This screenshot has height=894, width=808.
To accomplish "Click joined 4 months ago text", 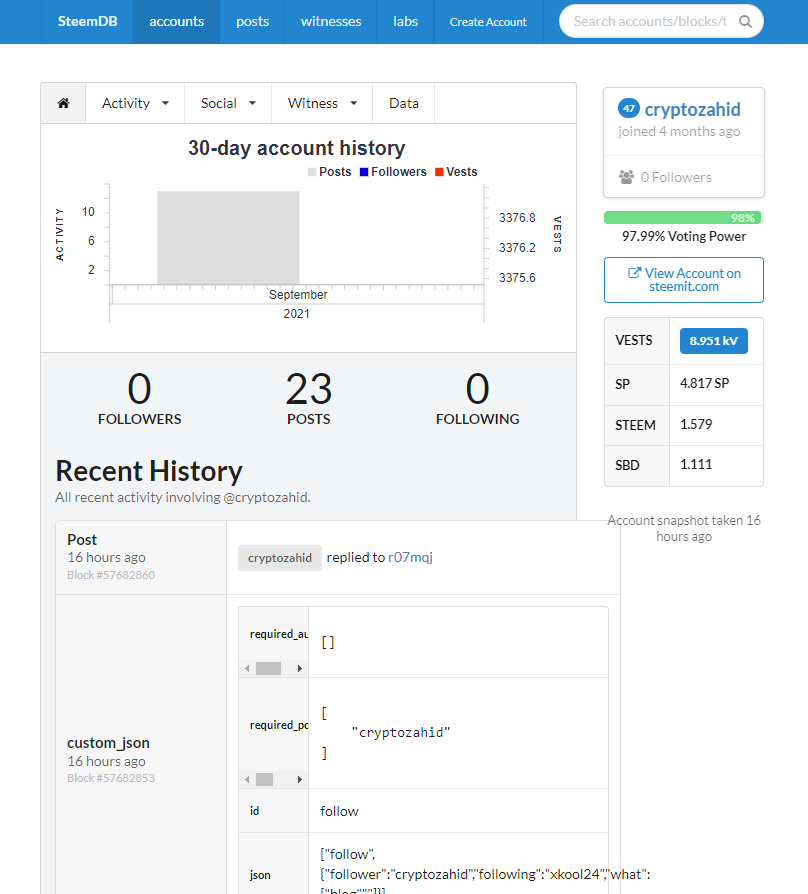I will [x=679, y=131].
